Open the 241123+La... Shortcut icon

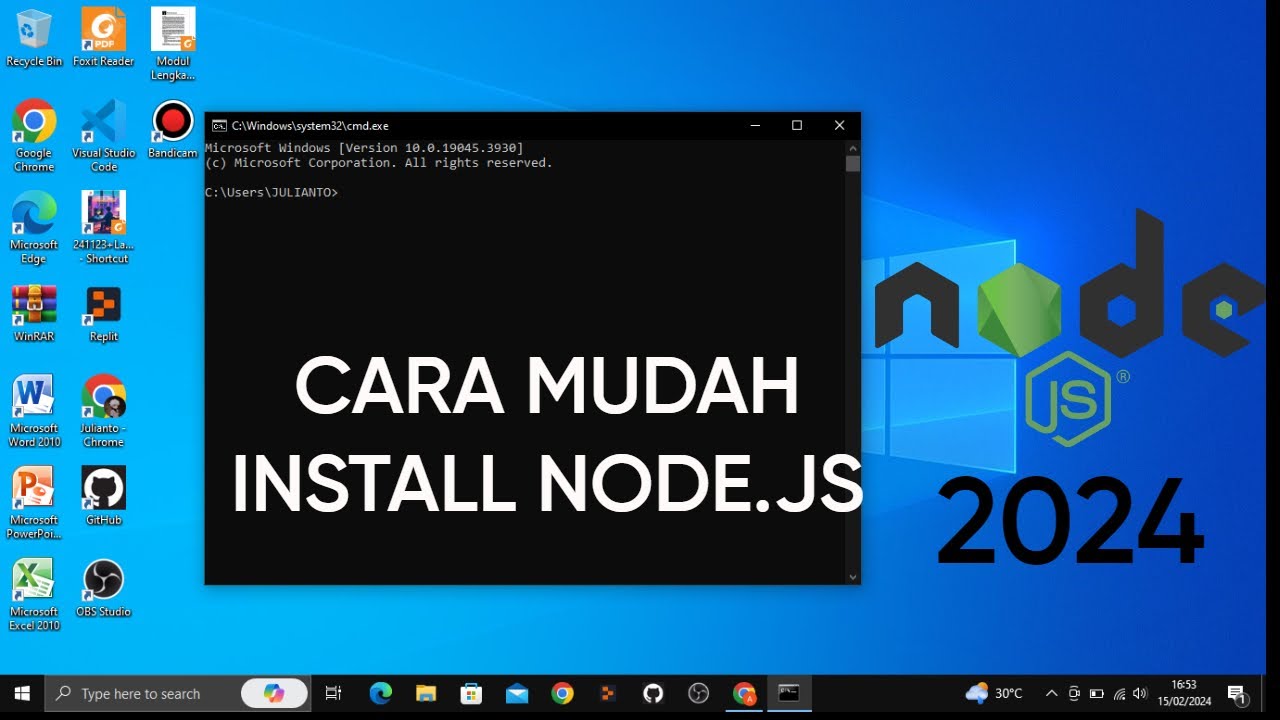point(103,227)
